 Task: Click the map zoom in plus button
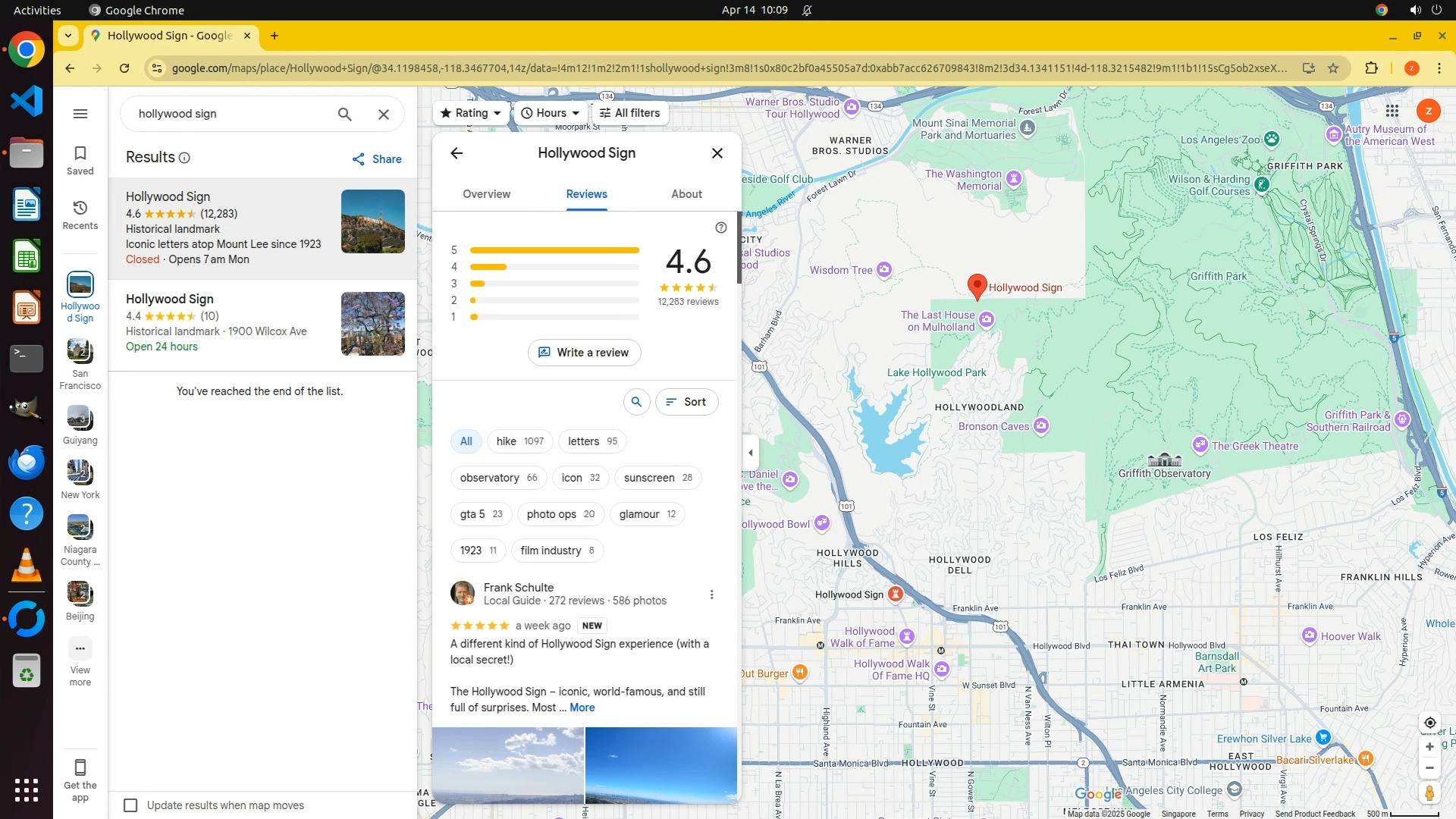(x=1429, y=746)
